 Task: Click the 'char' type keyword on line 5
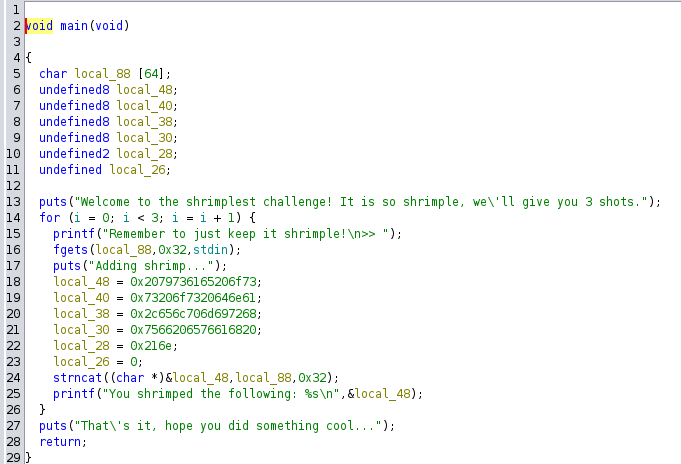tap(53, 74)
